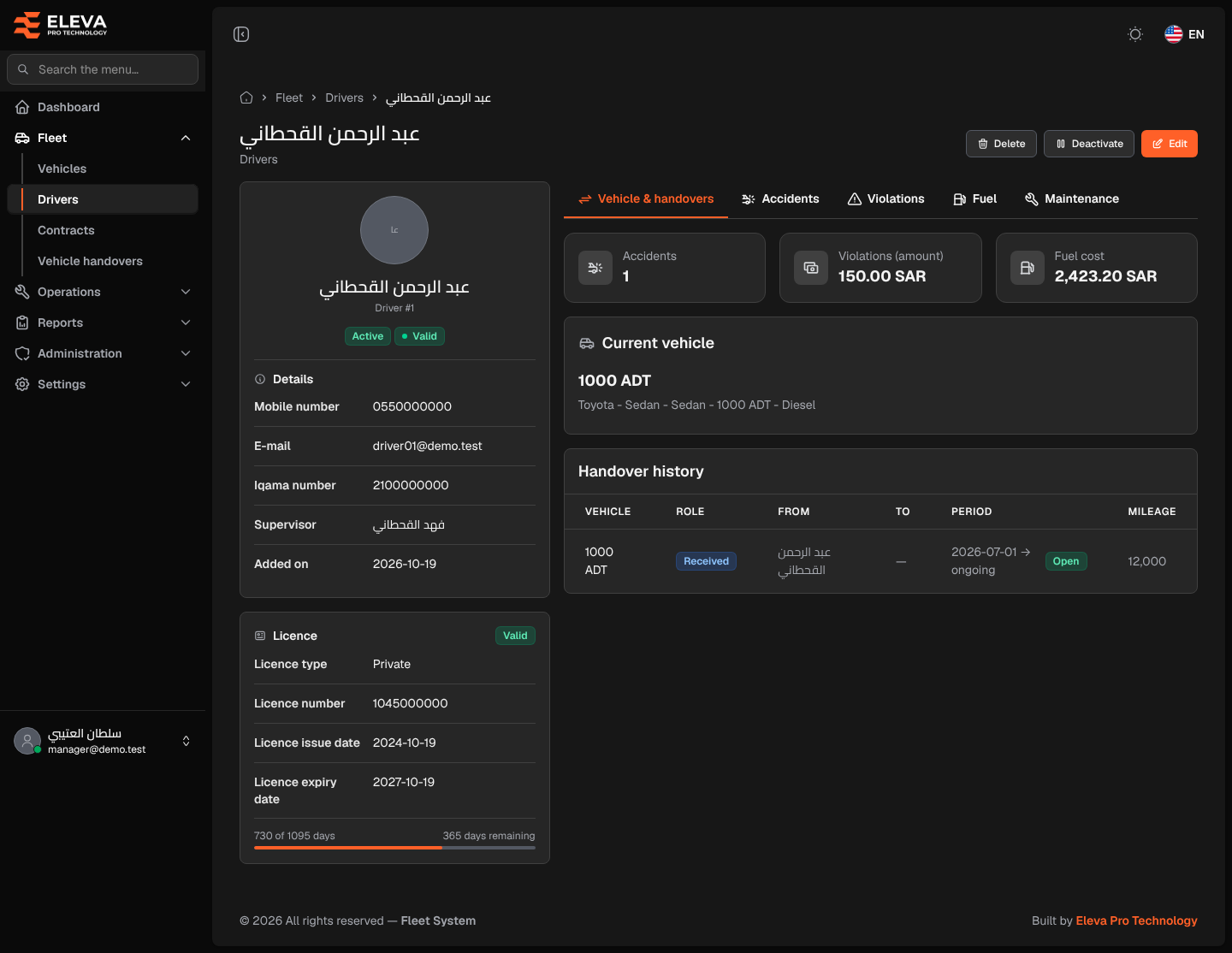Switch to the Maintenance tab
This screenshot has height=953, width=1232.
pyautogui.click(x=1072, y=198)
